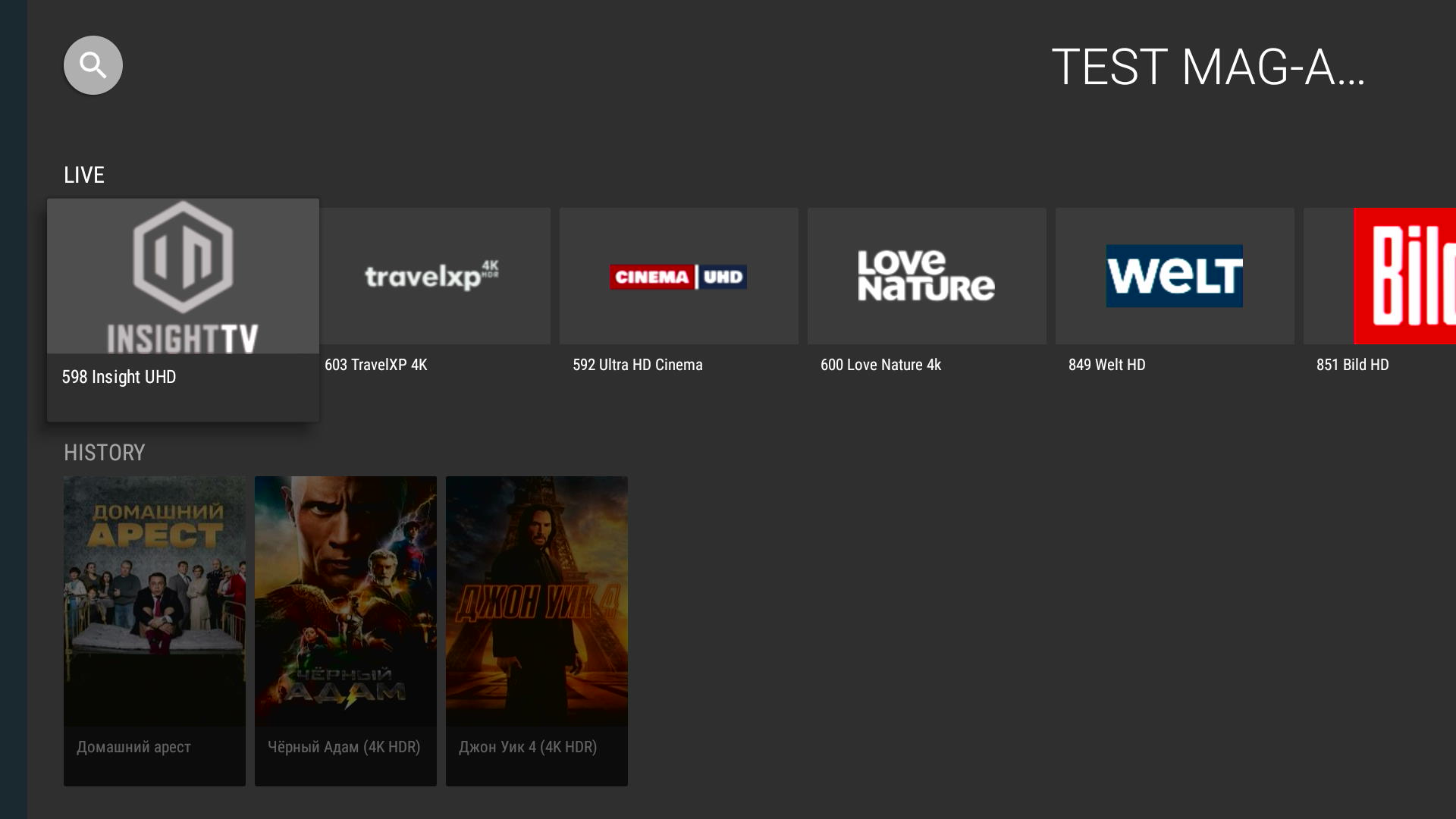Image resolution: width=1456 pixels, height=819 pixels.
Task: Open the Welt channel logo
Action: [1175, 276]
